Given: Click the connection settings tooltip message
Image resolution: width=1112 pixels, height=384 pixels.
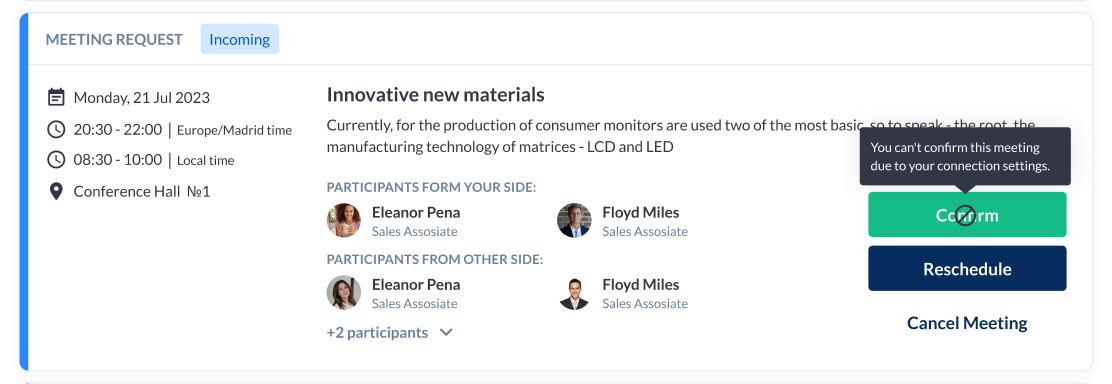Looking at the screenshot, I should coord(965,157).
